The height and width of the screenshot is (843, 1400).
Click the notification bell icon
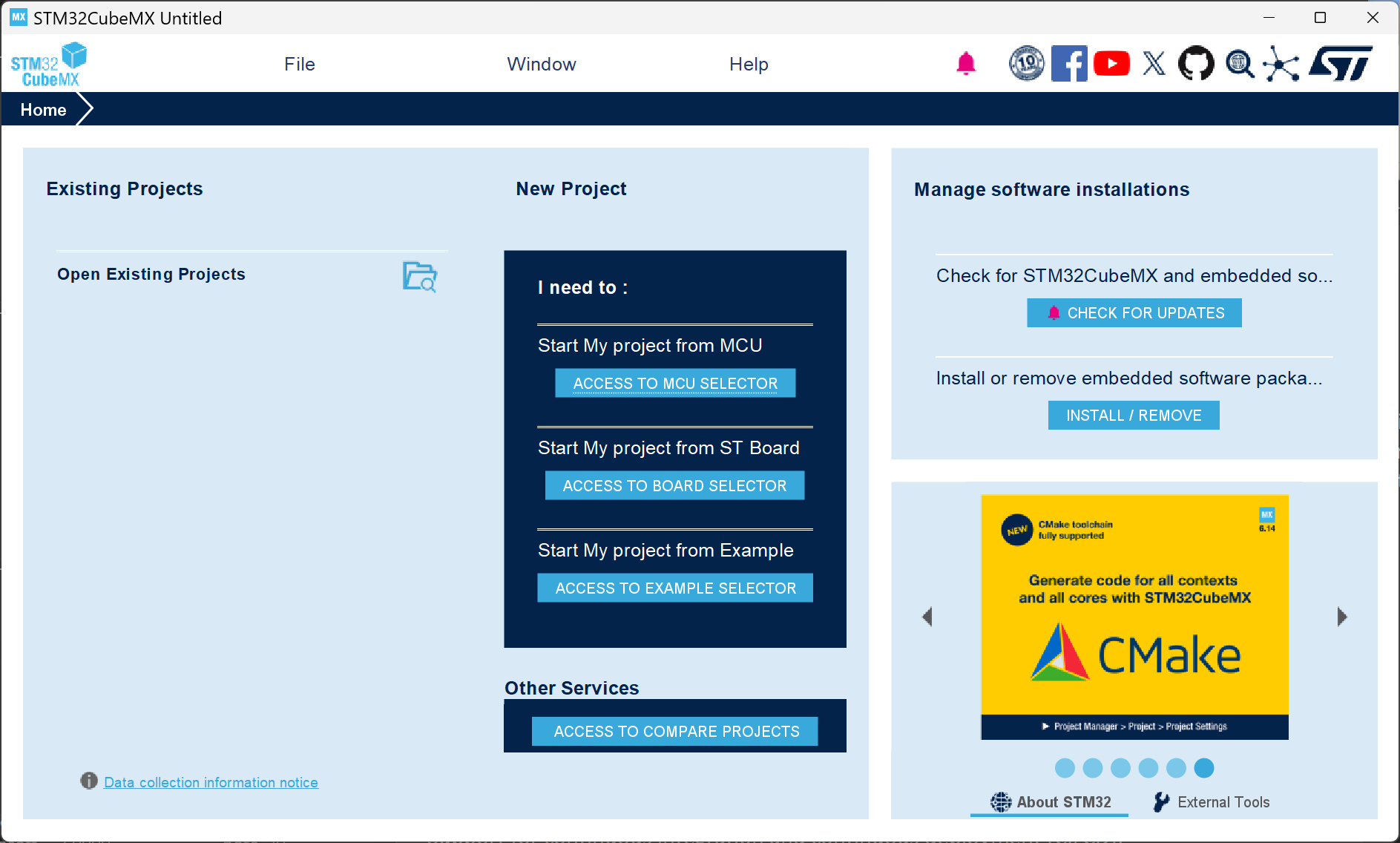(x=965, y=64)
